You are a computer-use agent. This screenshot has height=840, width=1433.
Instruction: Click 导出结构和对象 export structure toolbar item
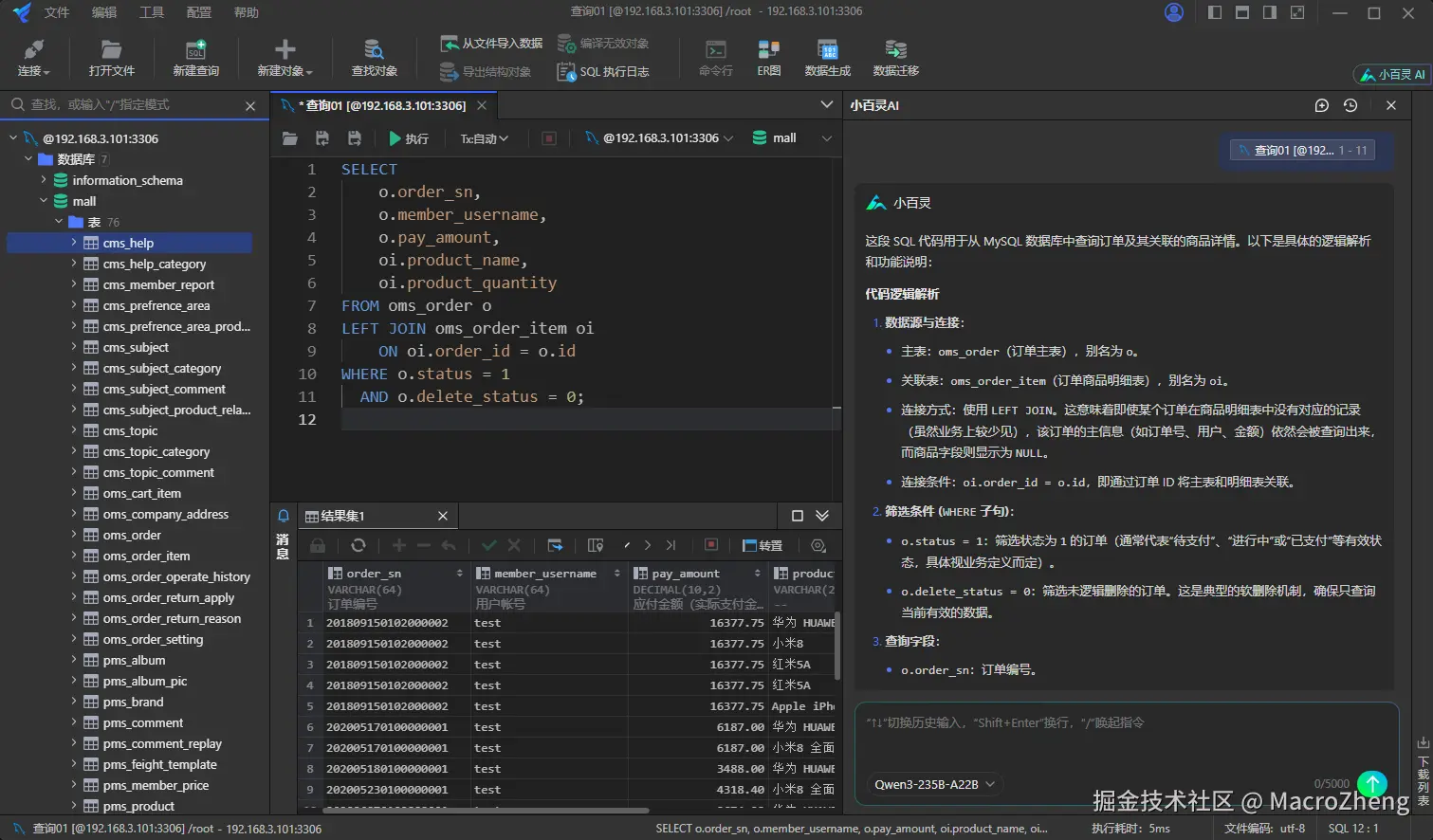point(486,72)
